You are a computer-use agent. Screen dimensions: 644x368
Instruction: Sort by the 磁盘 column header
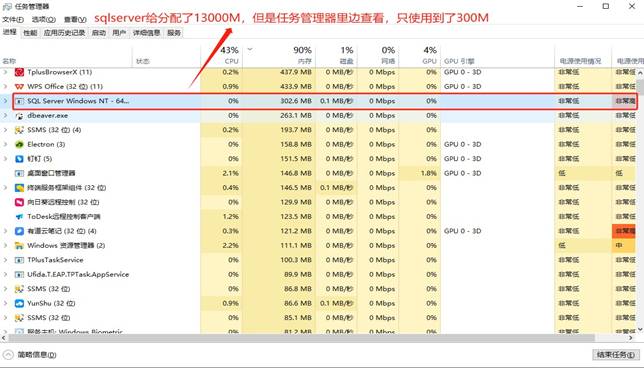336,55
